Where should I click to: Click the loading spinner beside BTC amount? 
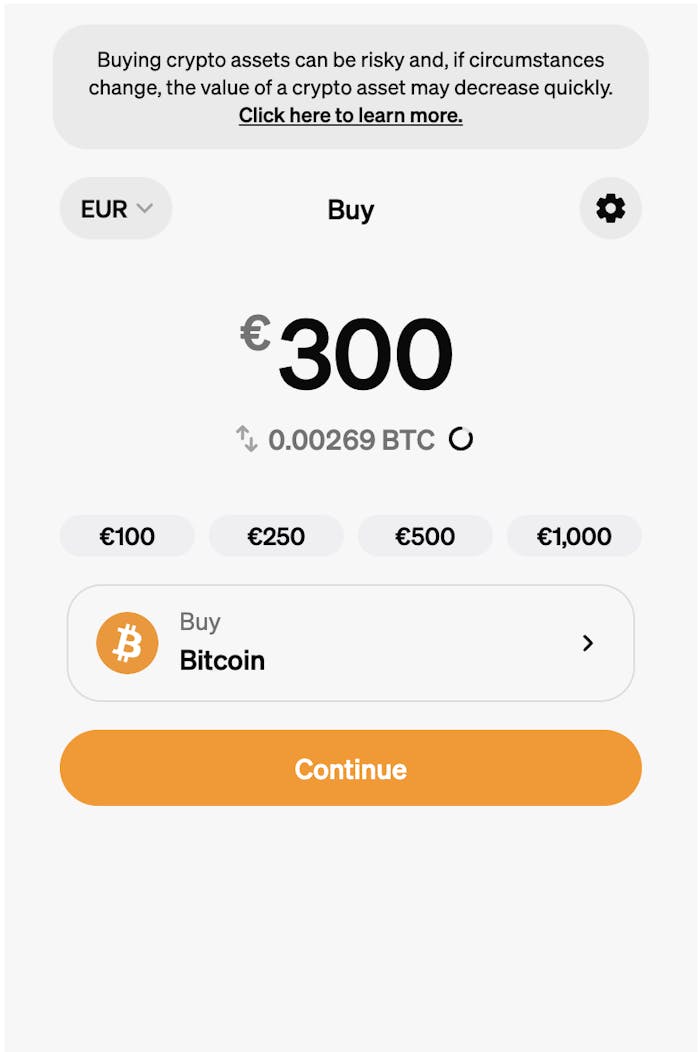click(460, 439)
